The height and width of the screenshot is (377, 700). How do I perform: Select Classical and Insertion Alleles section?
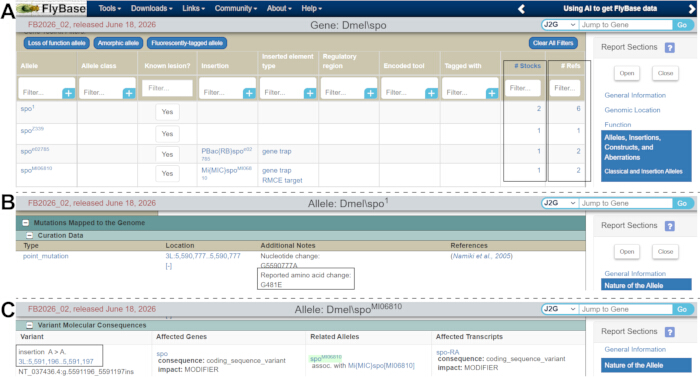(643, 171)
